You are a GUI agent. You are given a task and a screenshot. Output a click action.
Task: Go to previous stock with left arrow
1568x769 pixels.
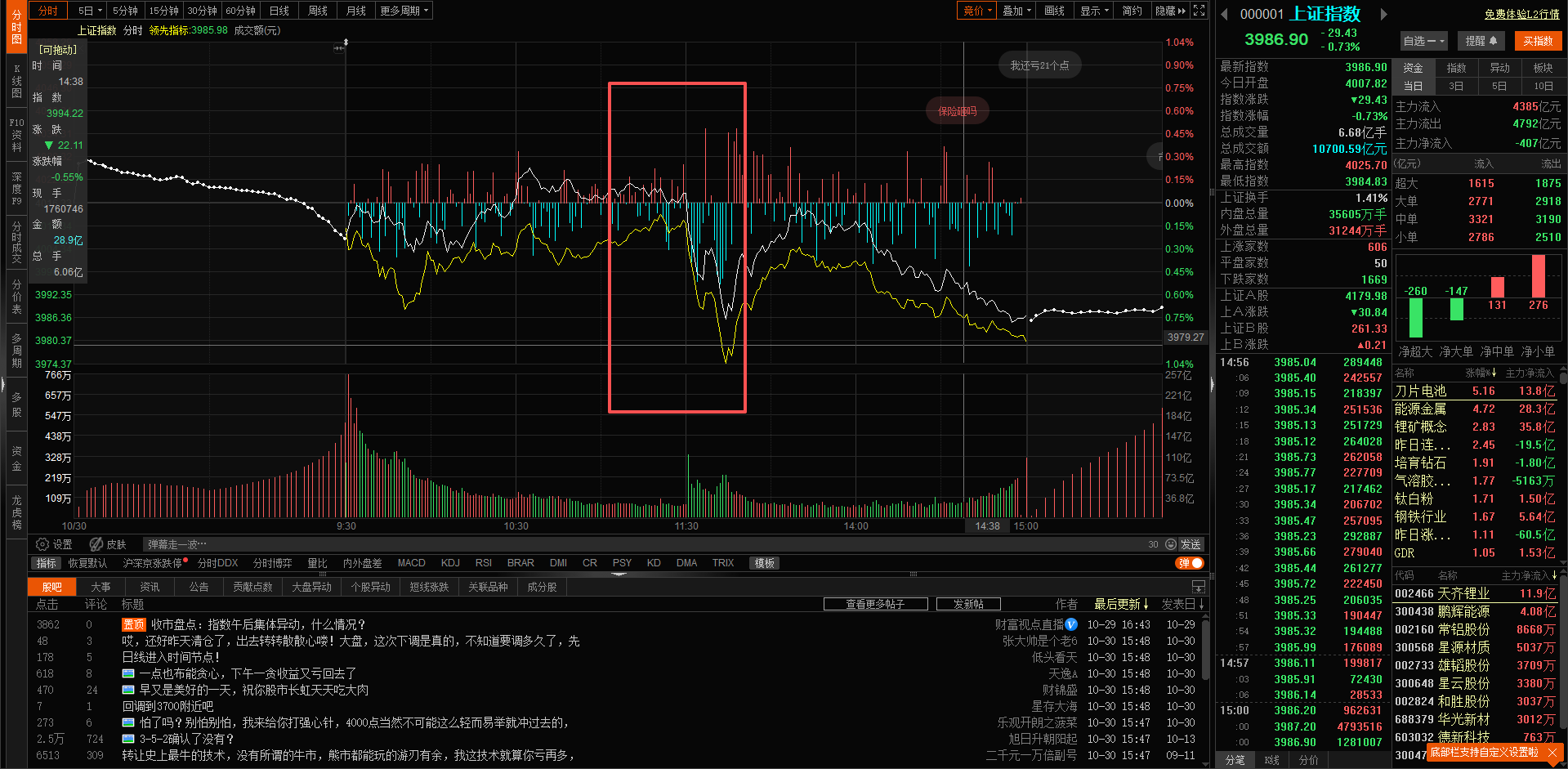coord(1224,14)
